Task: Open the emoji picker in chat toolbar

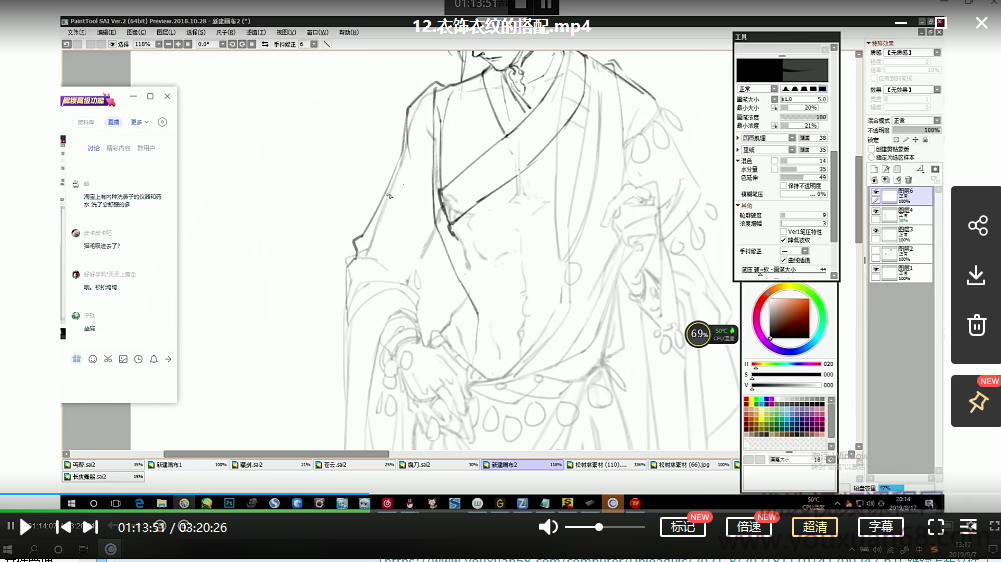Action: [93, 359]
